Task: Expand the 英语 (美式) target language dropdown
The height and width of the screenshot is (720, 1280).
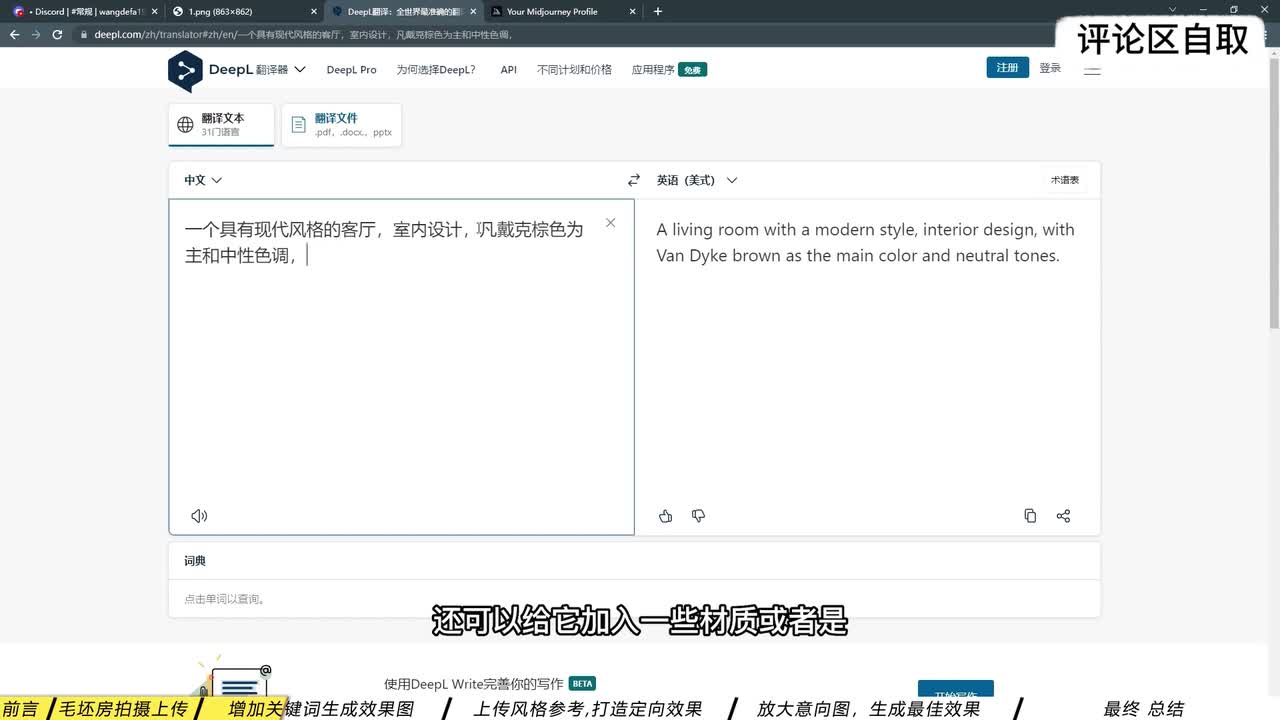Action: pyautogui.click(x=696, y=180)
